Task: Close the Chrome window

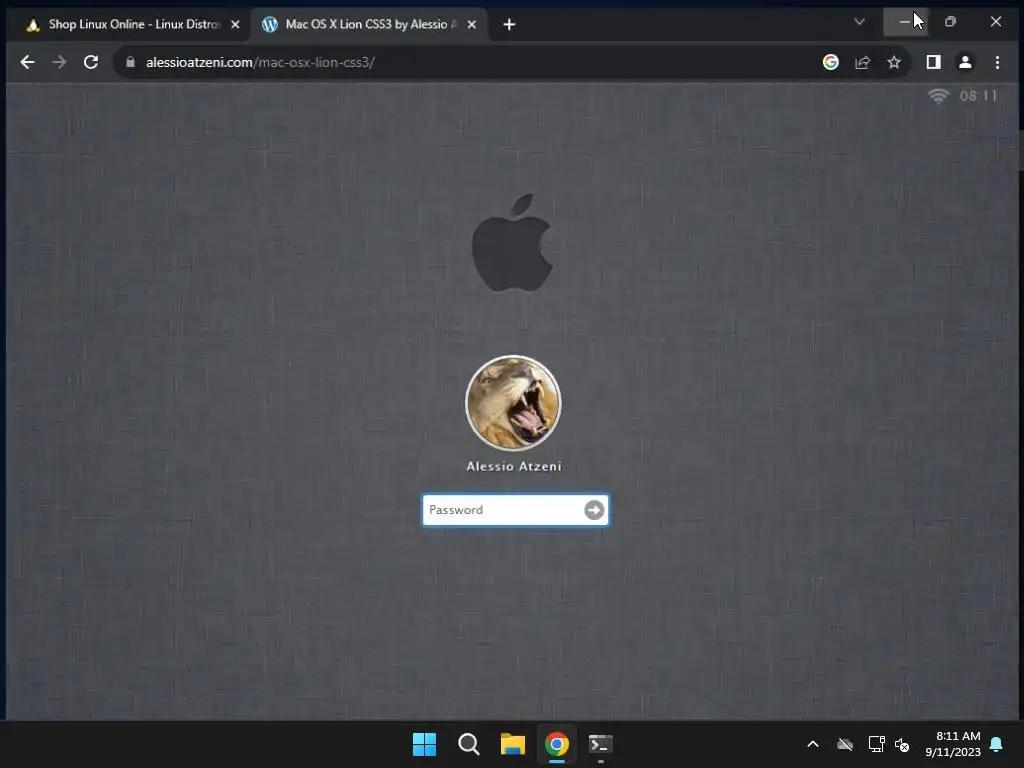Action: tap(995, 22)
